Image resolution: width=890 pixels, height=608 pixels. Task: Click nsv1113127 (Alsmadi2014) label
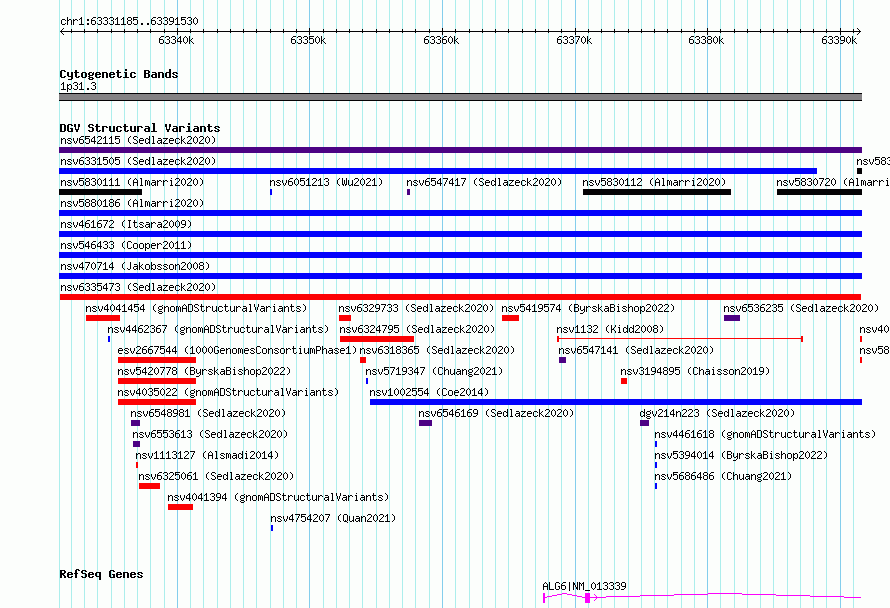pyautogui.click(x=207, y=455)
